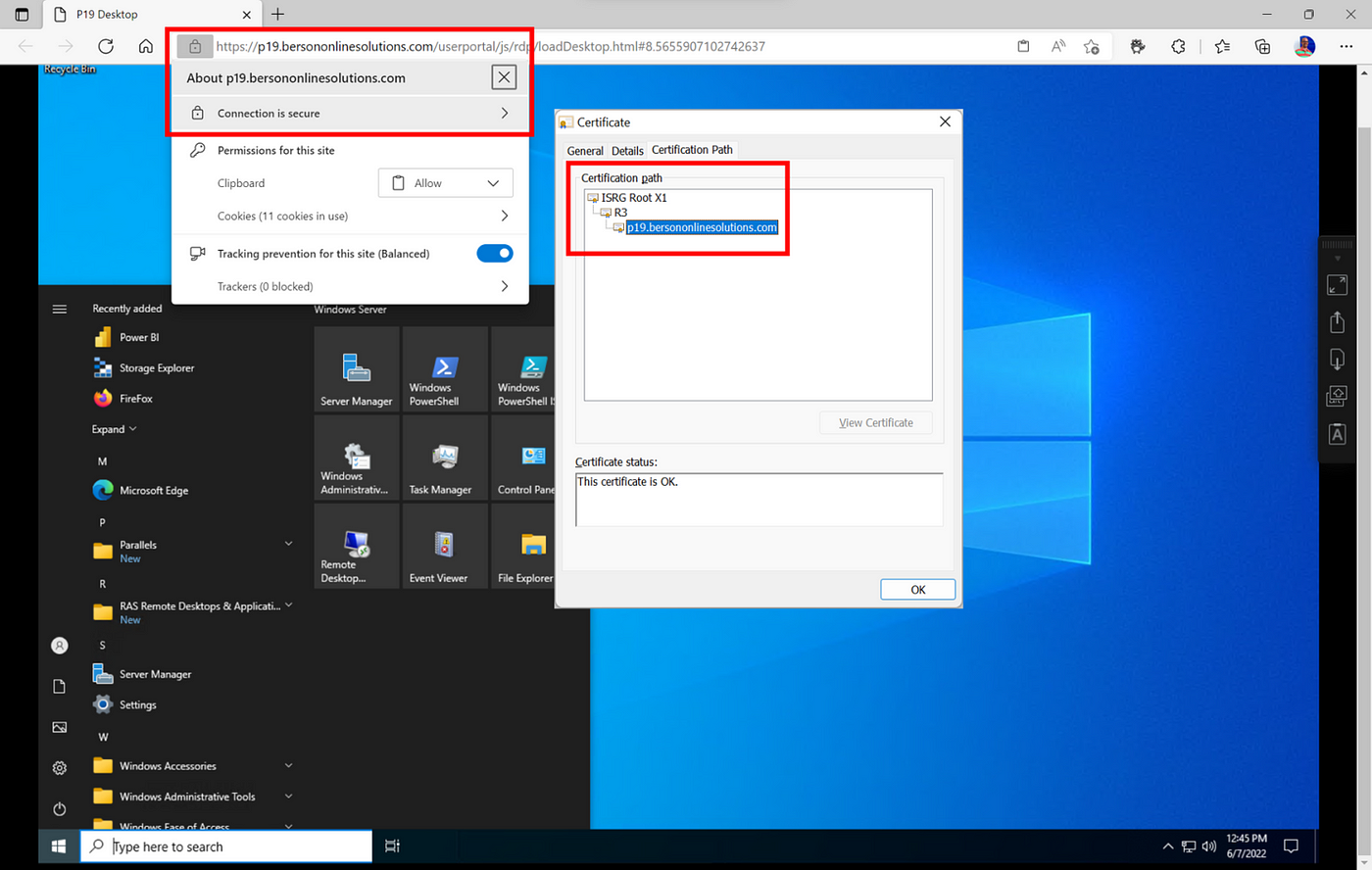Open File Explorer tile

523,546
